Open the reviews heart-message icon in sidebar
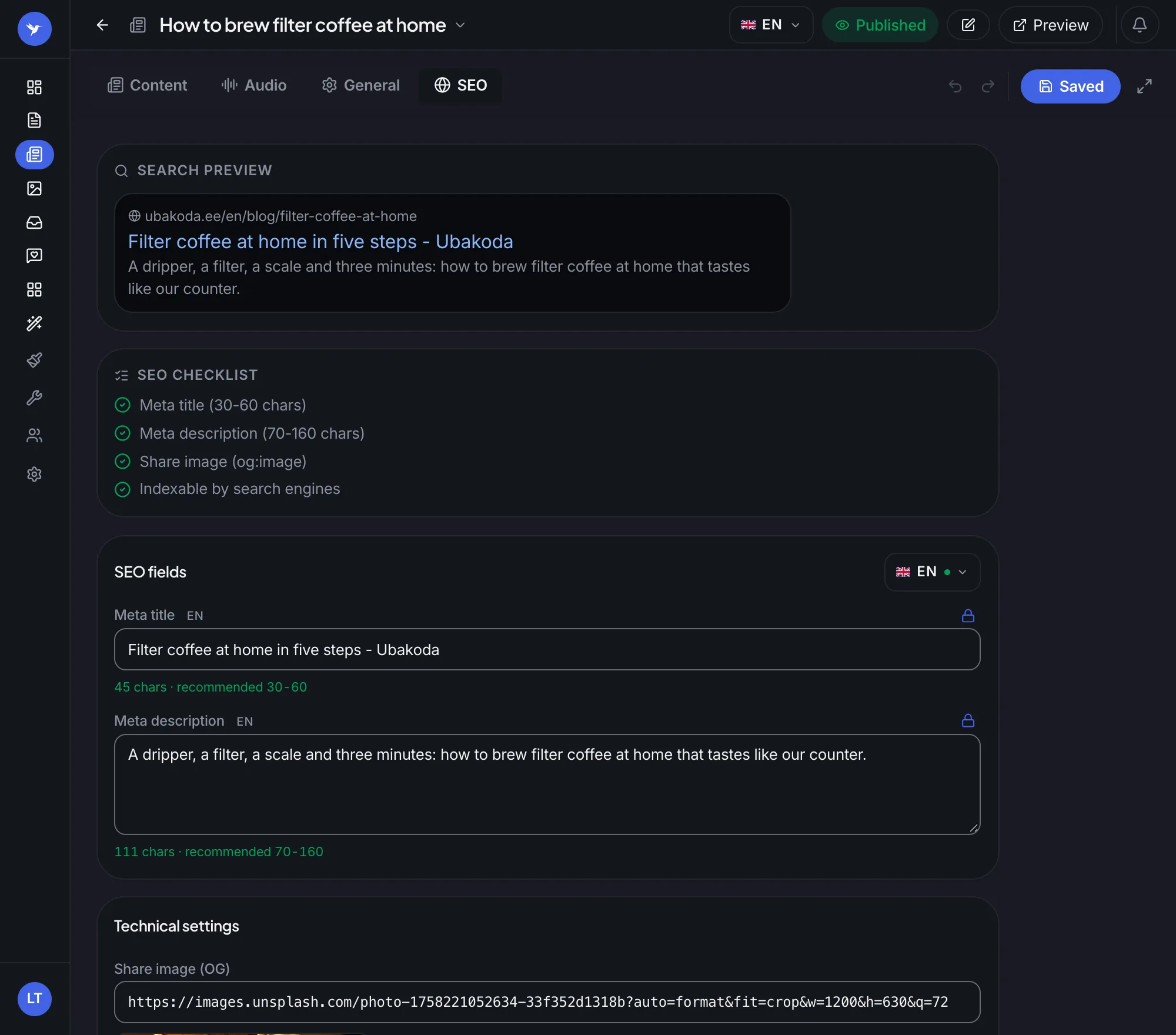The width and height of the screenshot is (1176, 1035). [34, 255]
